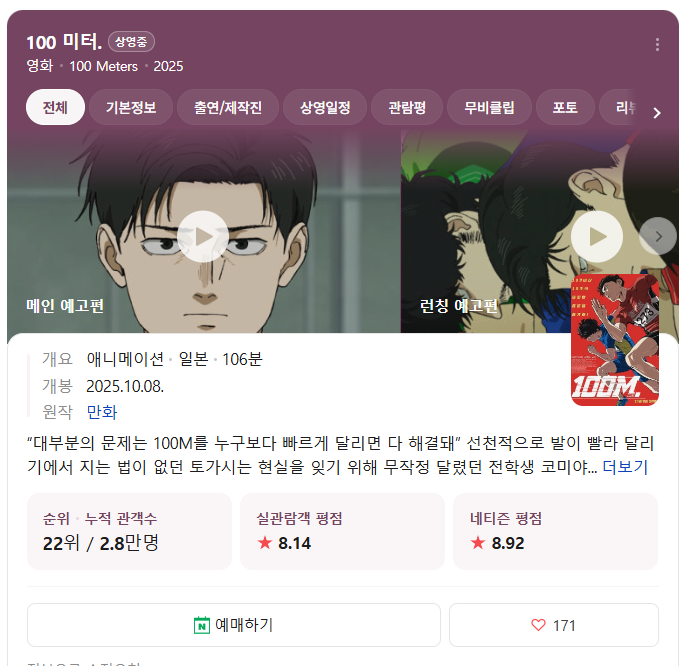Viewport: 686px width, 666px height.
Task: Select the 전체 tab
Action: pos(55,107)
